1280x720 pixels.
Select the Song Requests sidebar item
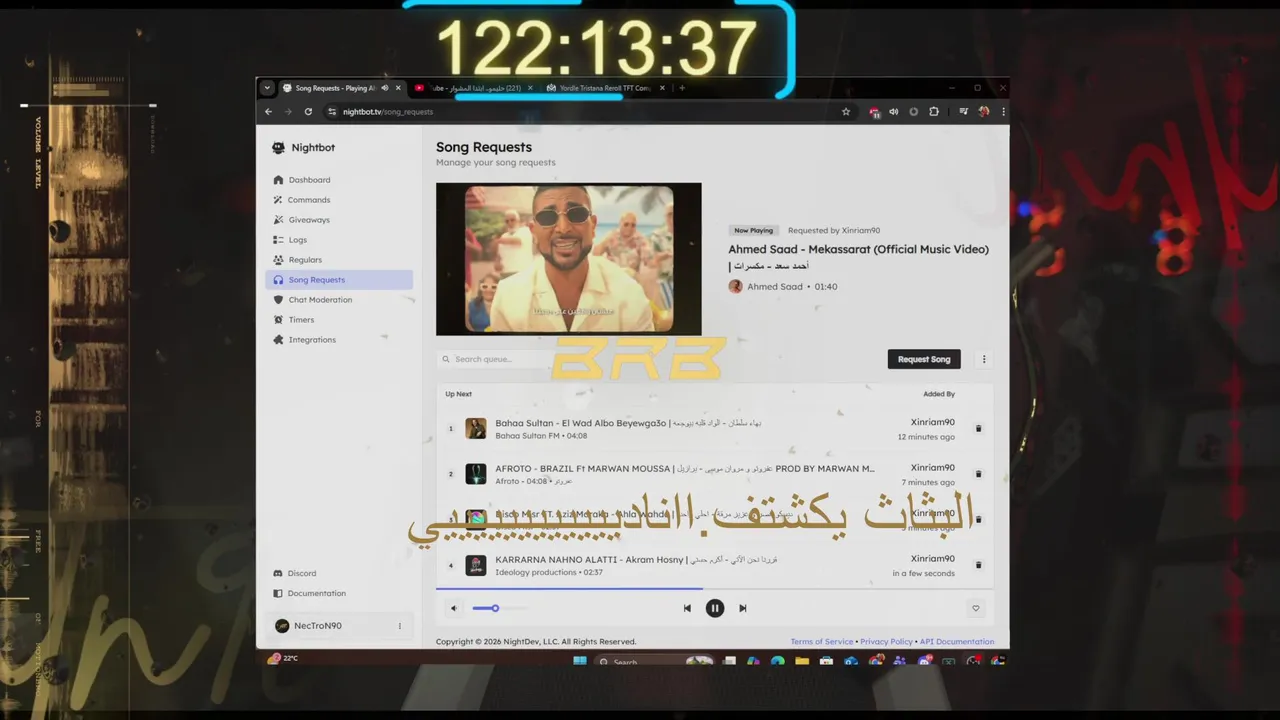tap(339, 280)
